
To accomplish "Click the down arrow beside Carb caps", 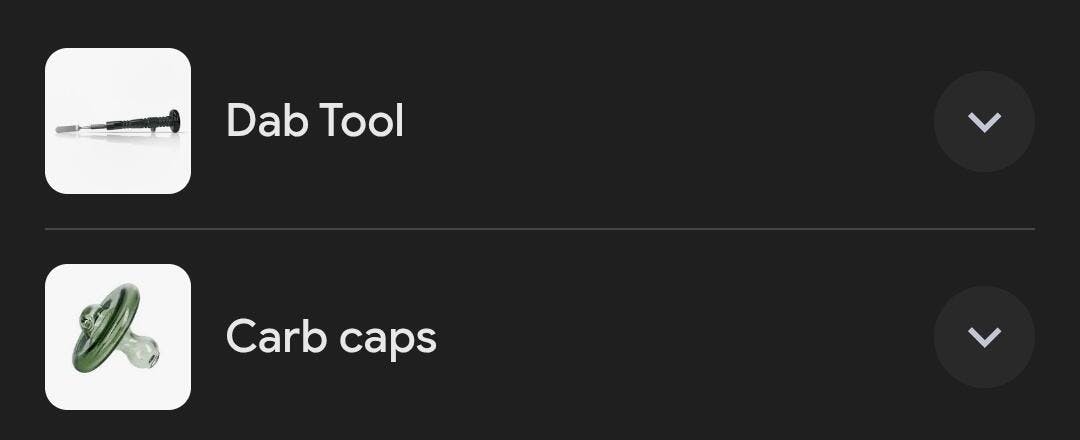I will tap(984, 337).
